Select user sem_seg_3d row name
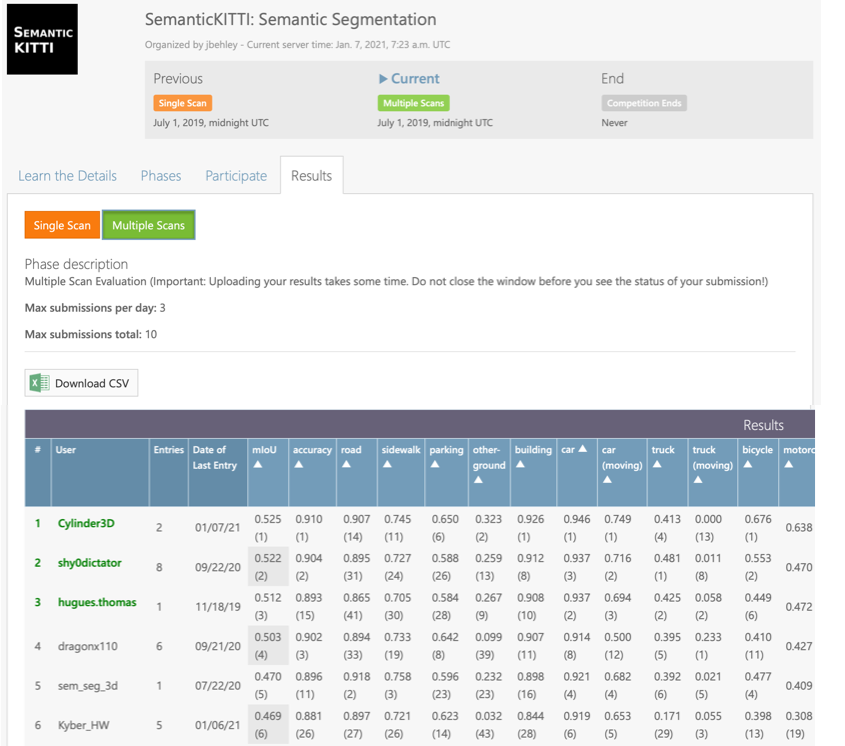Viewport: 845px width, 746px height. 88,686
